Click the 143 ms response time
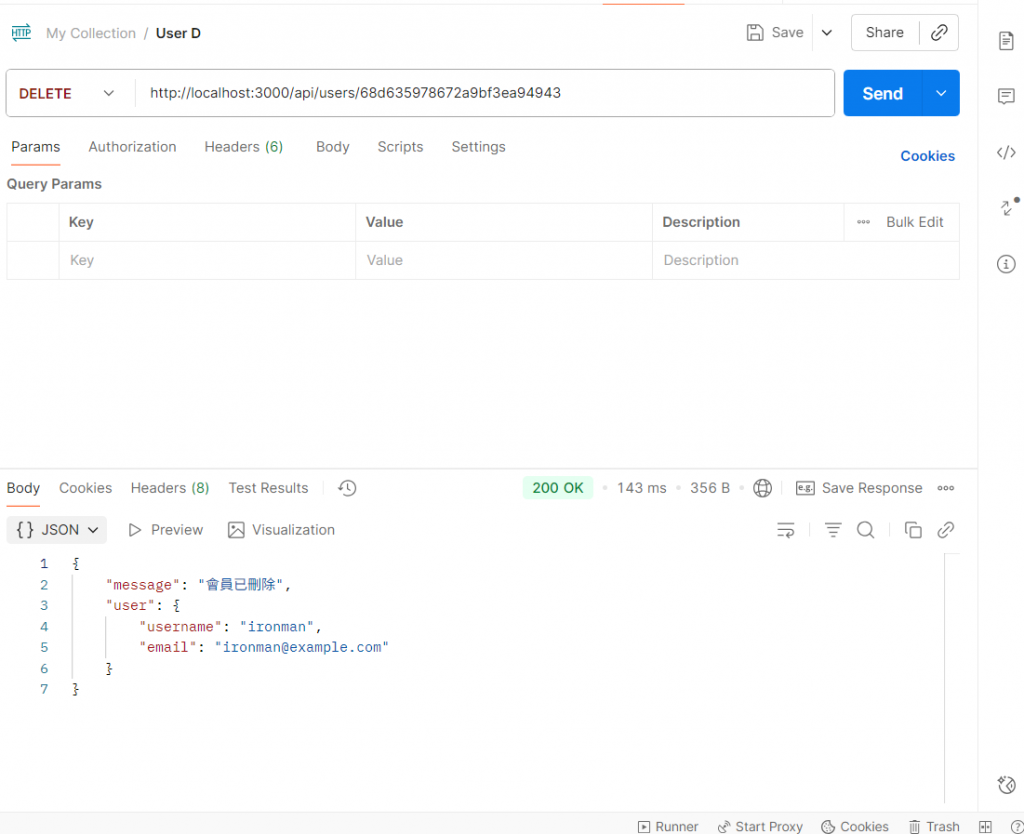1024x834 pixels. click(642, 488)
